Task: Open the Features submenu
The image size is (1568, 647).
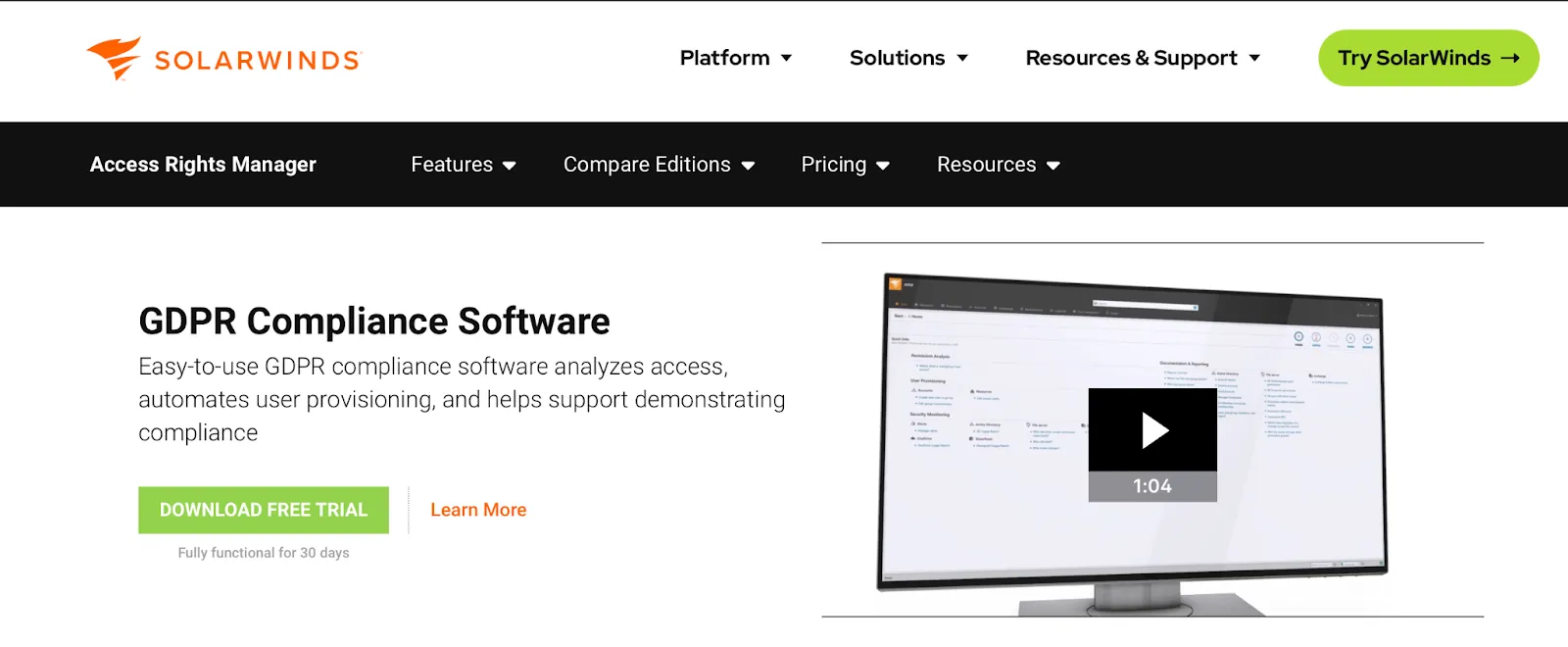Action: tap(452, 165)
